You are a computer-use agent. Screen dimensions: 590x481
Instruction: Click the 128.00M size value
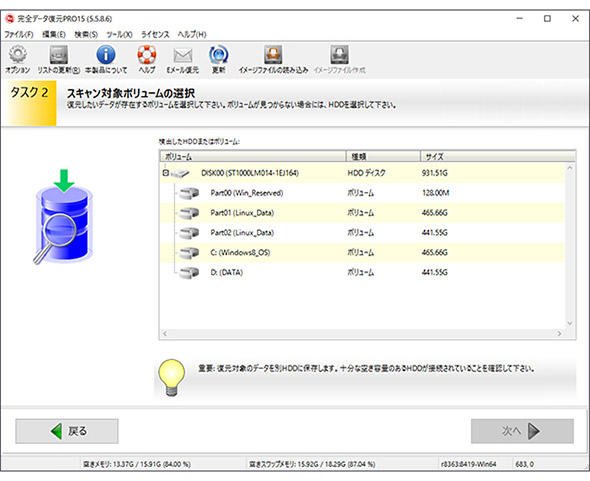point(435,193)
